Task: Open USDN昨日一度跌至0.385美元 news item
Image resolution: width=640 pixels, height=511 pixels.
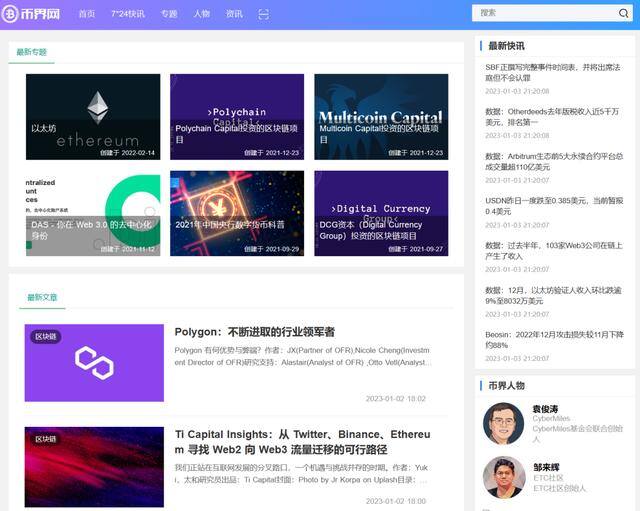Action: point(554,206)
